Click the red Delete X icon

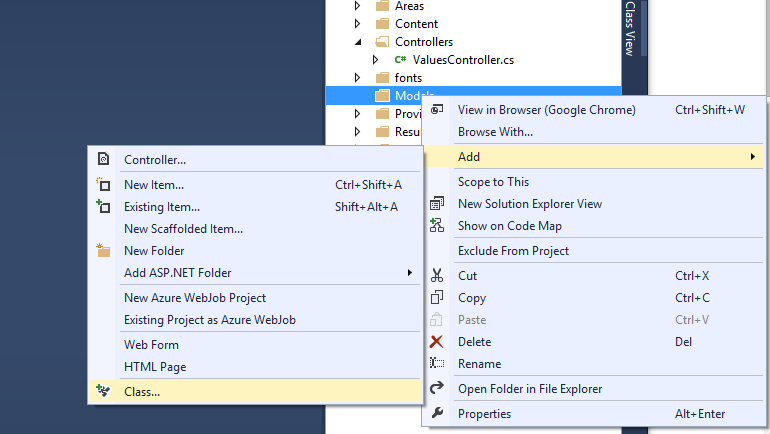437,342
